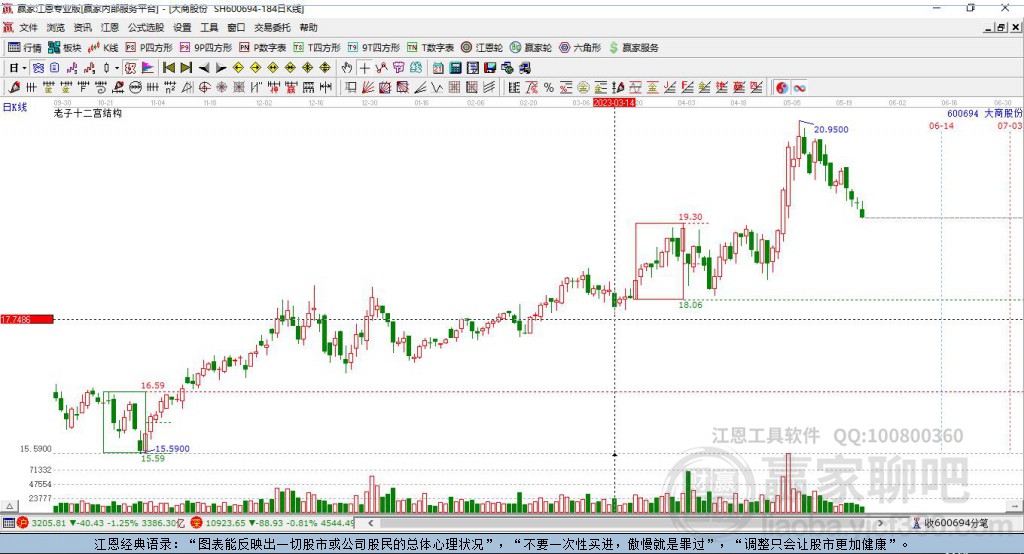Click the scrollbar left arrow
This screenshot has width=1024, height=554.
pyautogui.click(x=371, y=523)
